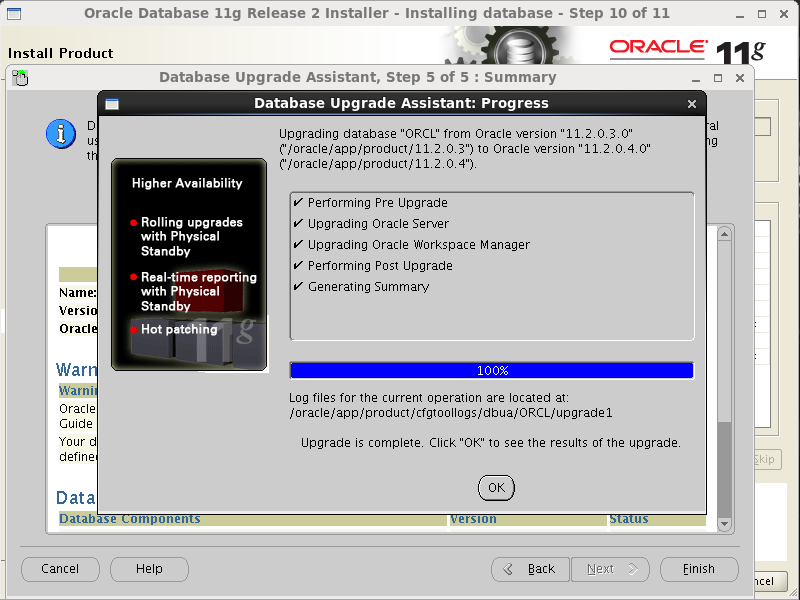The image size is (800, 600).
Task: Click the 100% upgrade progress bar
Action: [x=492, y=370]
